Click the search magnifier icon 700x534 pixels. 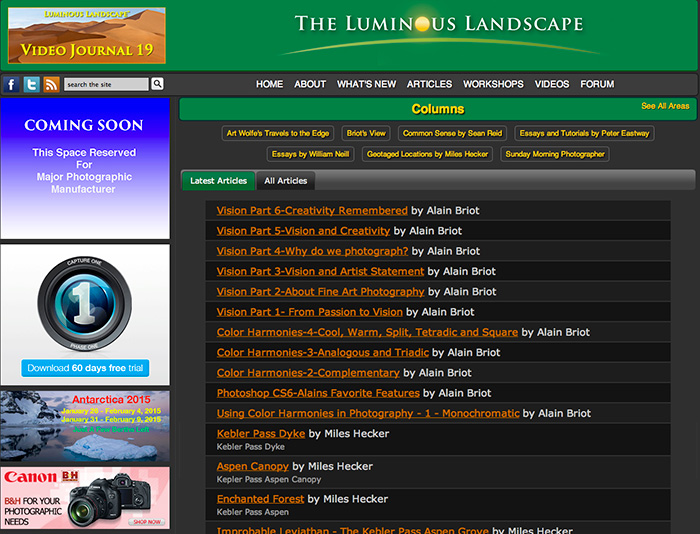(x=158, y=85)
